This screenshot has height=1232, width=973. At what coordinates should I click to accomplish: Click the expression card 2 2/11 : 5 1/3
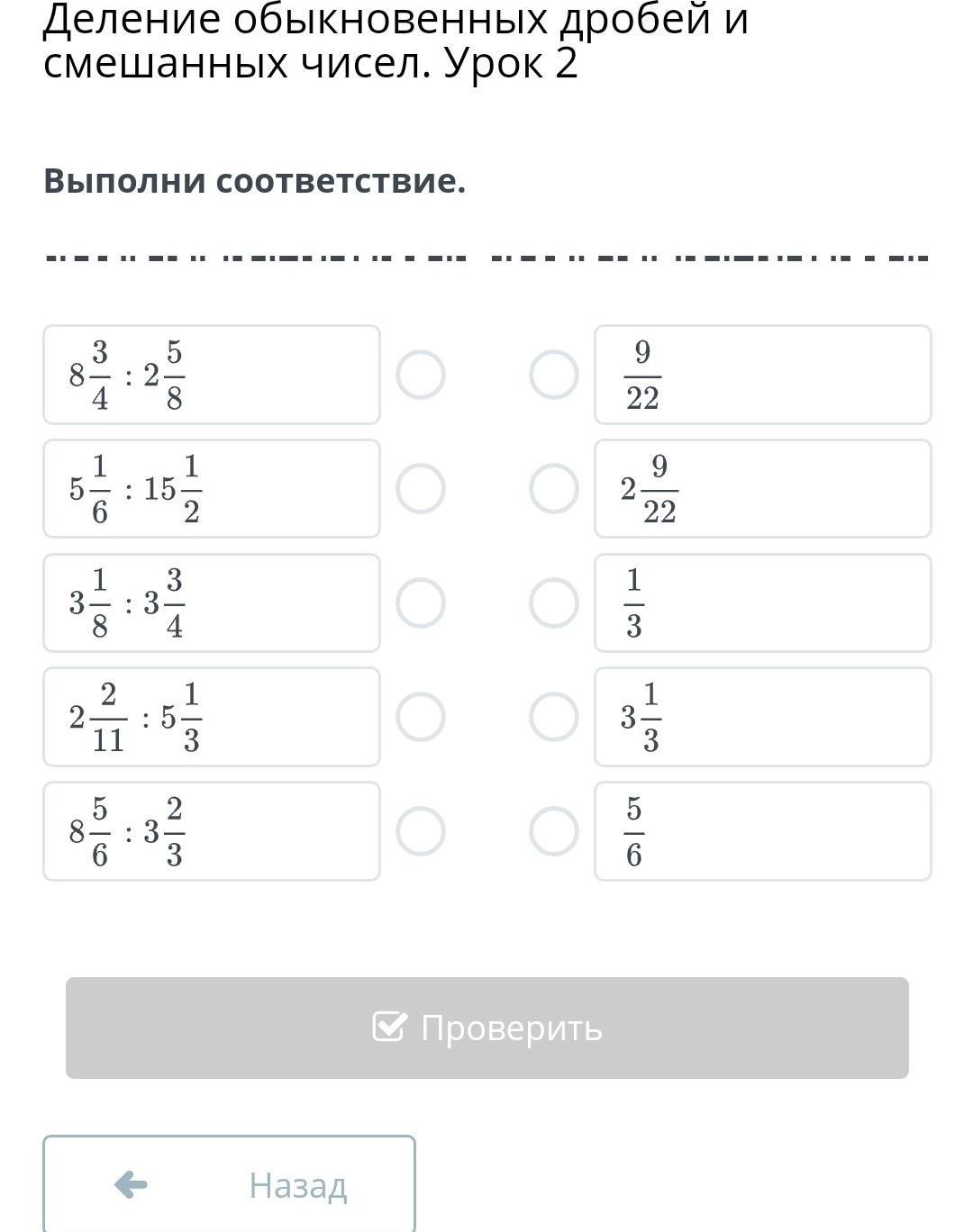[212, 717]
